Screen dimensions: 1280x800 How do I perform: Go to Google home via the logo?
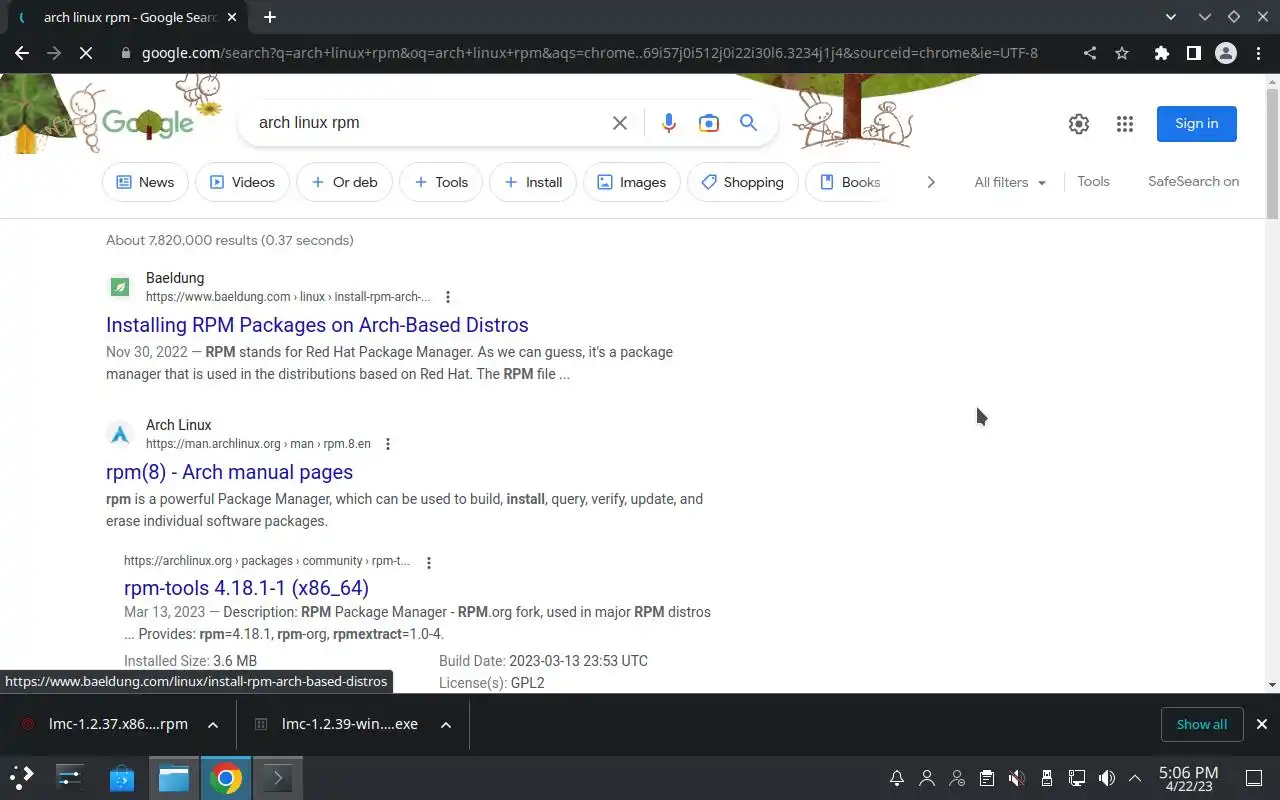tap(148, 123)
